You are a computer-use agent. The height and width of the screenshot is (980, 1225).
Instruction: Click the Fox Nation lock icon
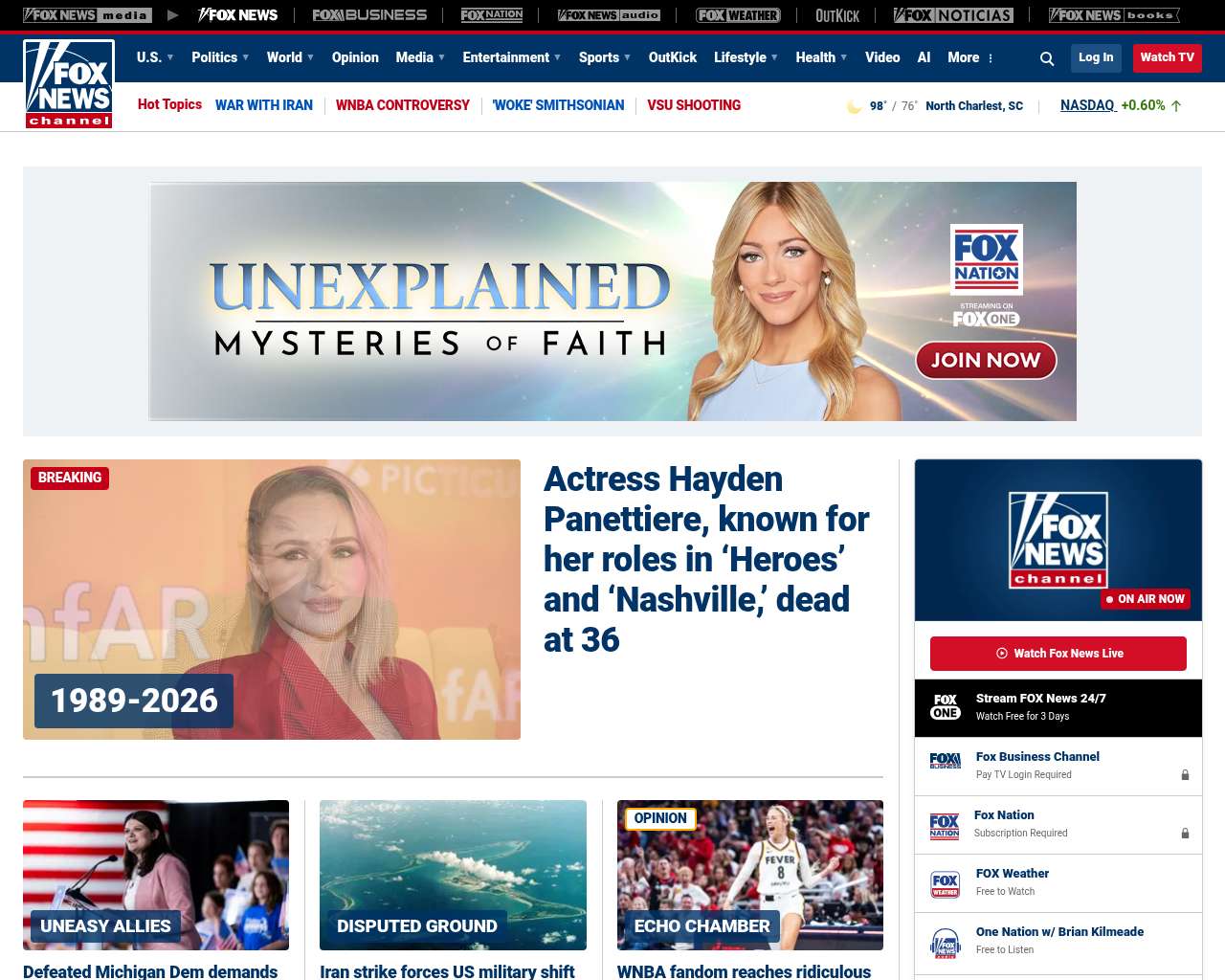(x=1185, y=834)
